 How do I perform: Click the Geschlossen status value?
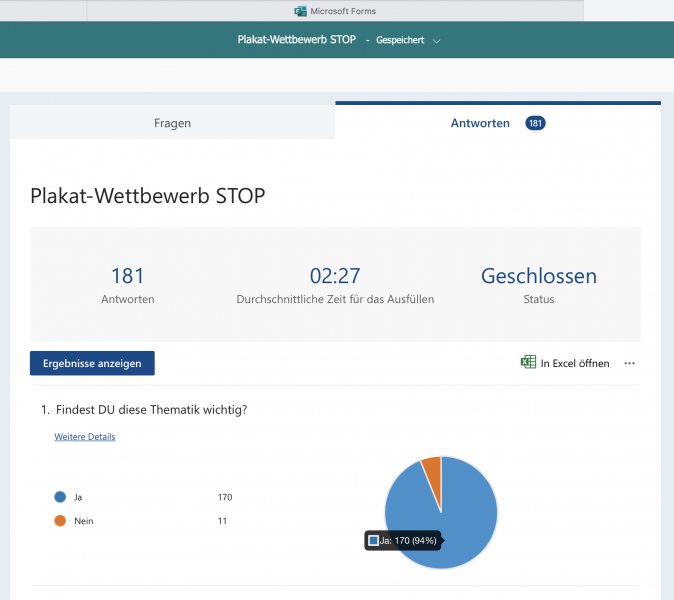click(x=539, y=276)
